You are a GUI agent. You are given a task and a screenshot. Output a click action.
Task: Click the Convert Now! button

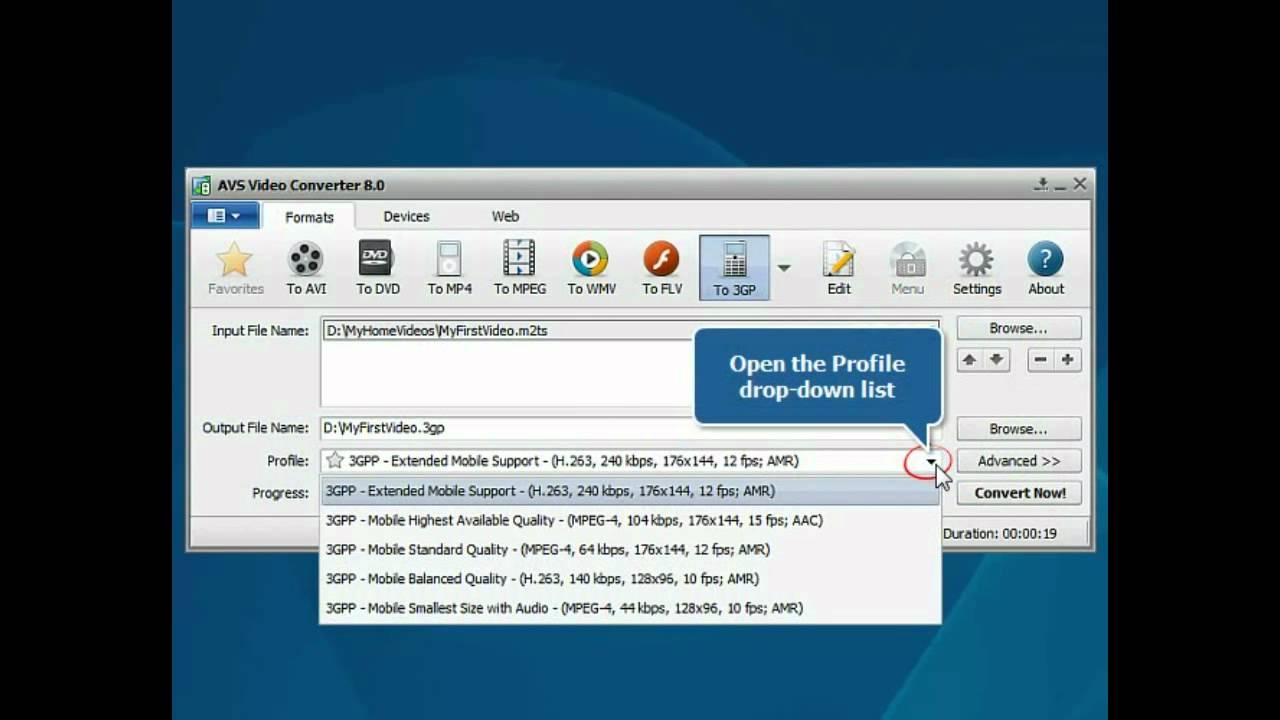[x=1020, y=493]
